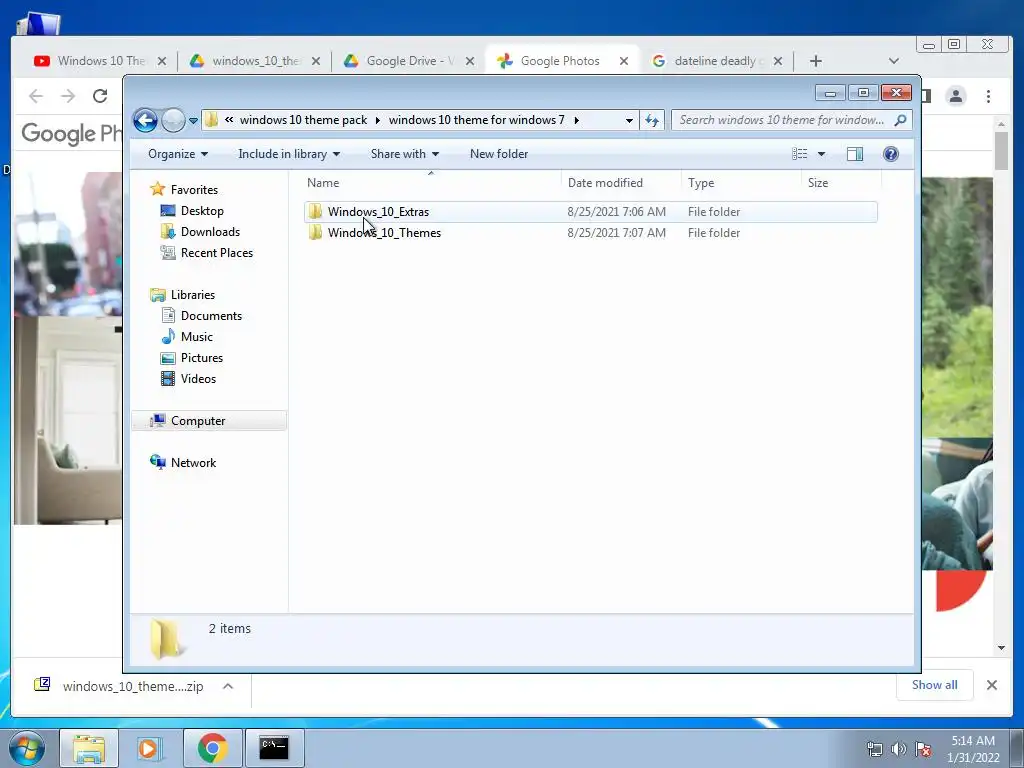
Task: Open Videos library
Action: tap(198, 379)
